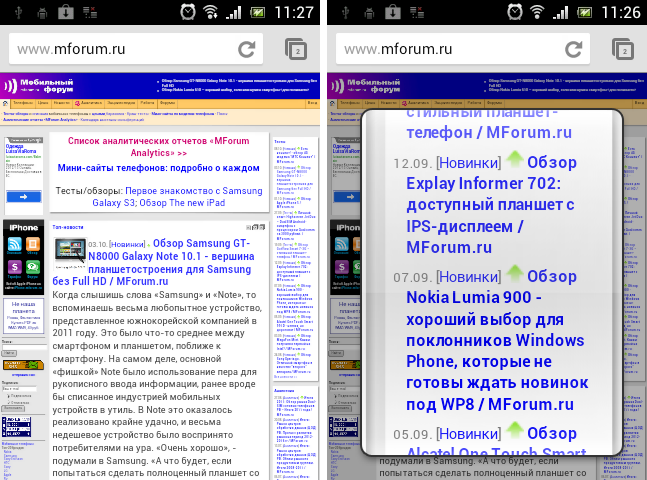
Task: Open the Новости menu item on the left screen
Action: point(61,103)
